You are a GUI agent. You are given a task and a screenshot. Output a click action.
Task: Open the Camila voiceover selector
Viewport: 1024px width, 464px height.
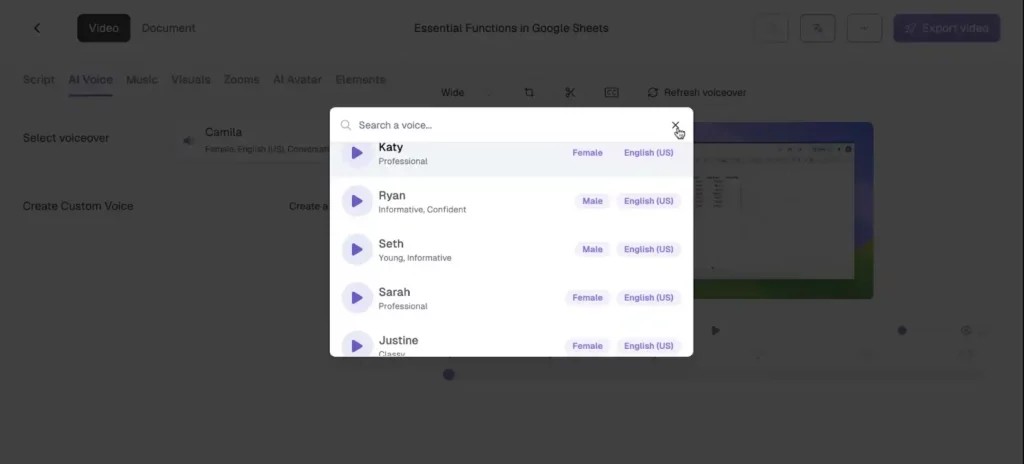[x=250, y=139]
